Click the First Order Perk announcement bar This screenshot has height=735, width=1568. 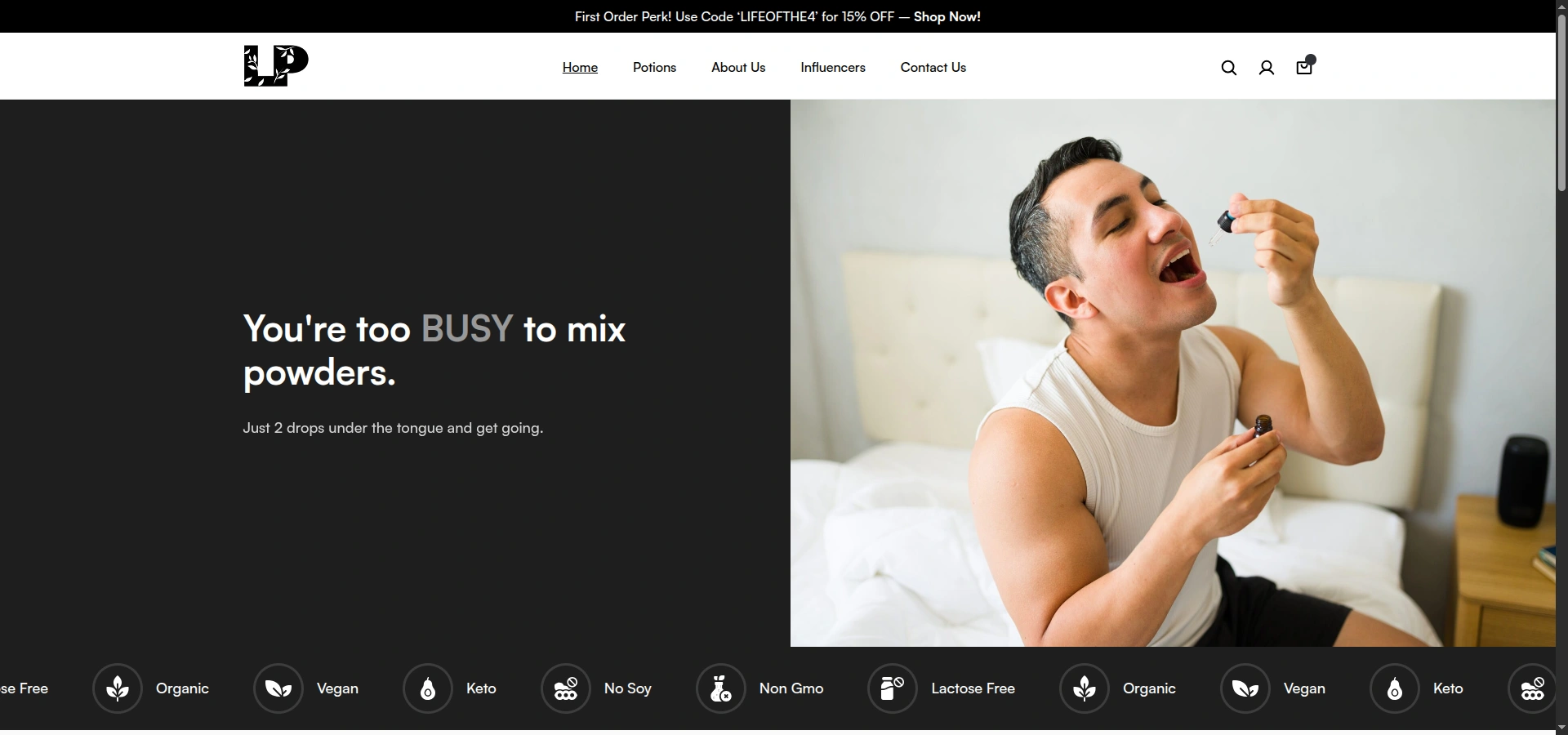pyautogui.click(x=777, y=16)
